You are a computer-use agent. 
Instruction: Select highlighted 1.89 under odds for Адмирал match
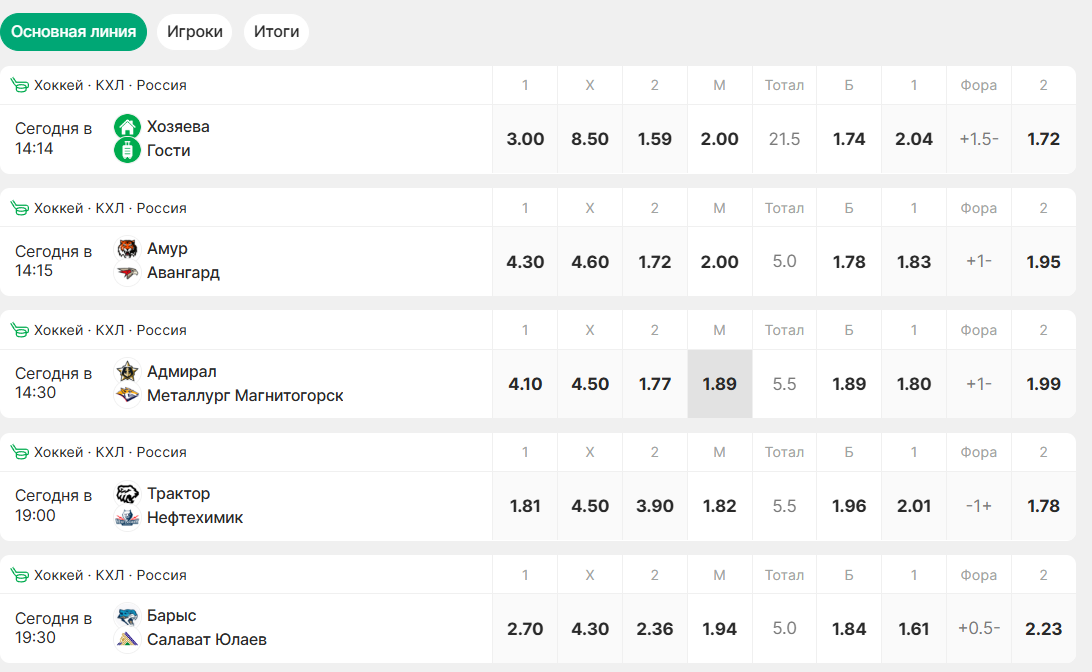pos(719,384)
